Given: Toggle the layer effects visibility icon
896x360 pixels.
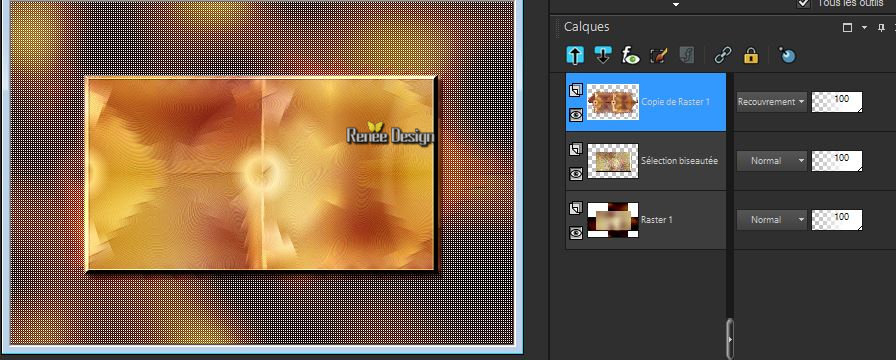Looking at the screenshot, I should tap(631, 55).
